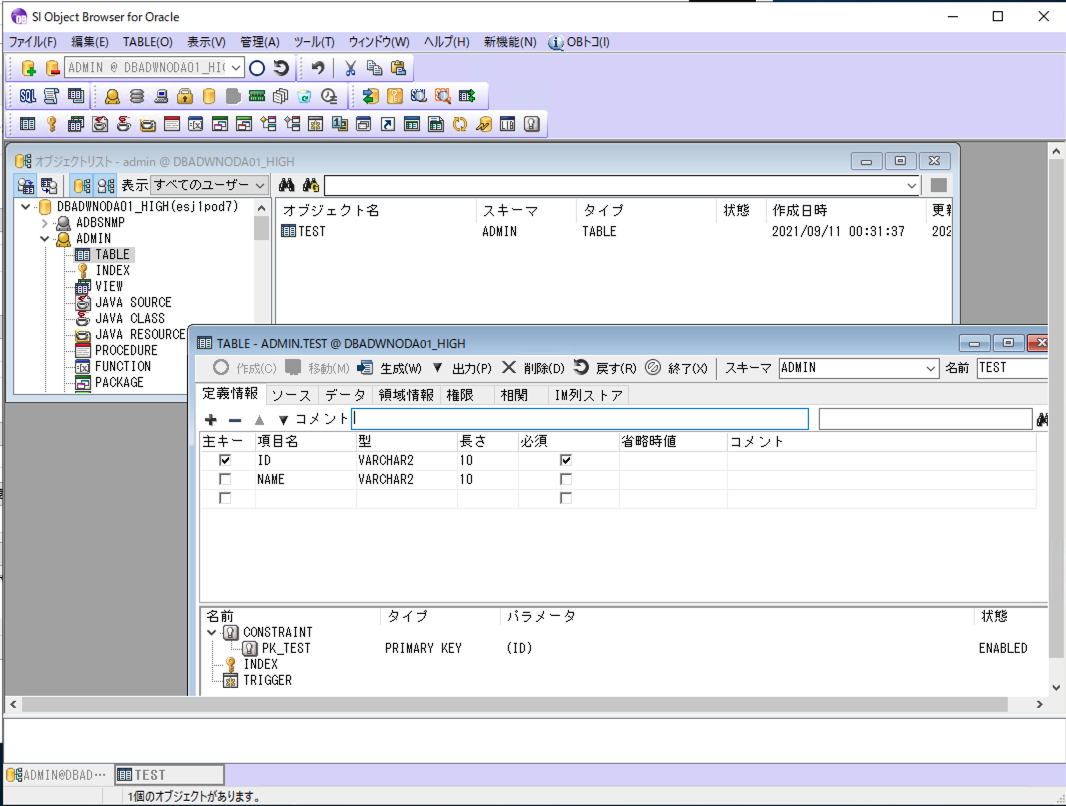Image resolution: width=1066 pixels, height=806 pixels.
Task: Switch to the データ tab
Action: pyautogui.click(x=345, y=394)
